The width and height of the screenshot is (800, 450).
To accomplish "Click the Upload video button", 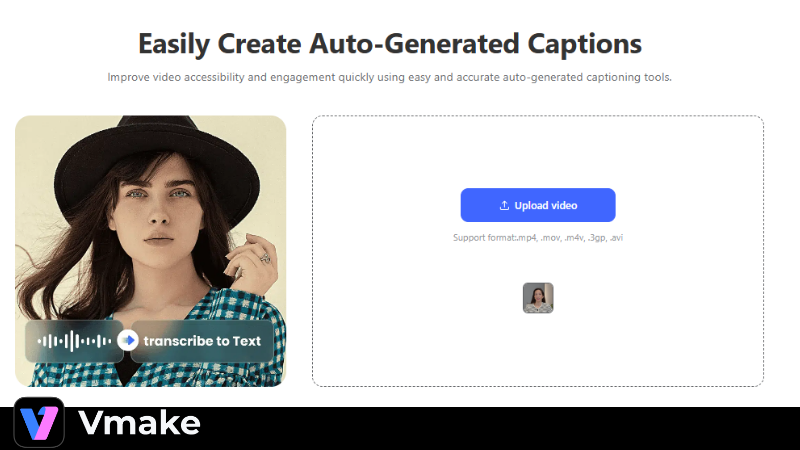I will pos(538,205).
